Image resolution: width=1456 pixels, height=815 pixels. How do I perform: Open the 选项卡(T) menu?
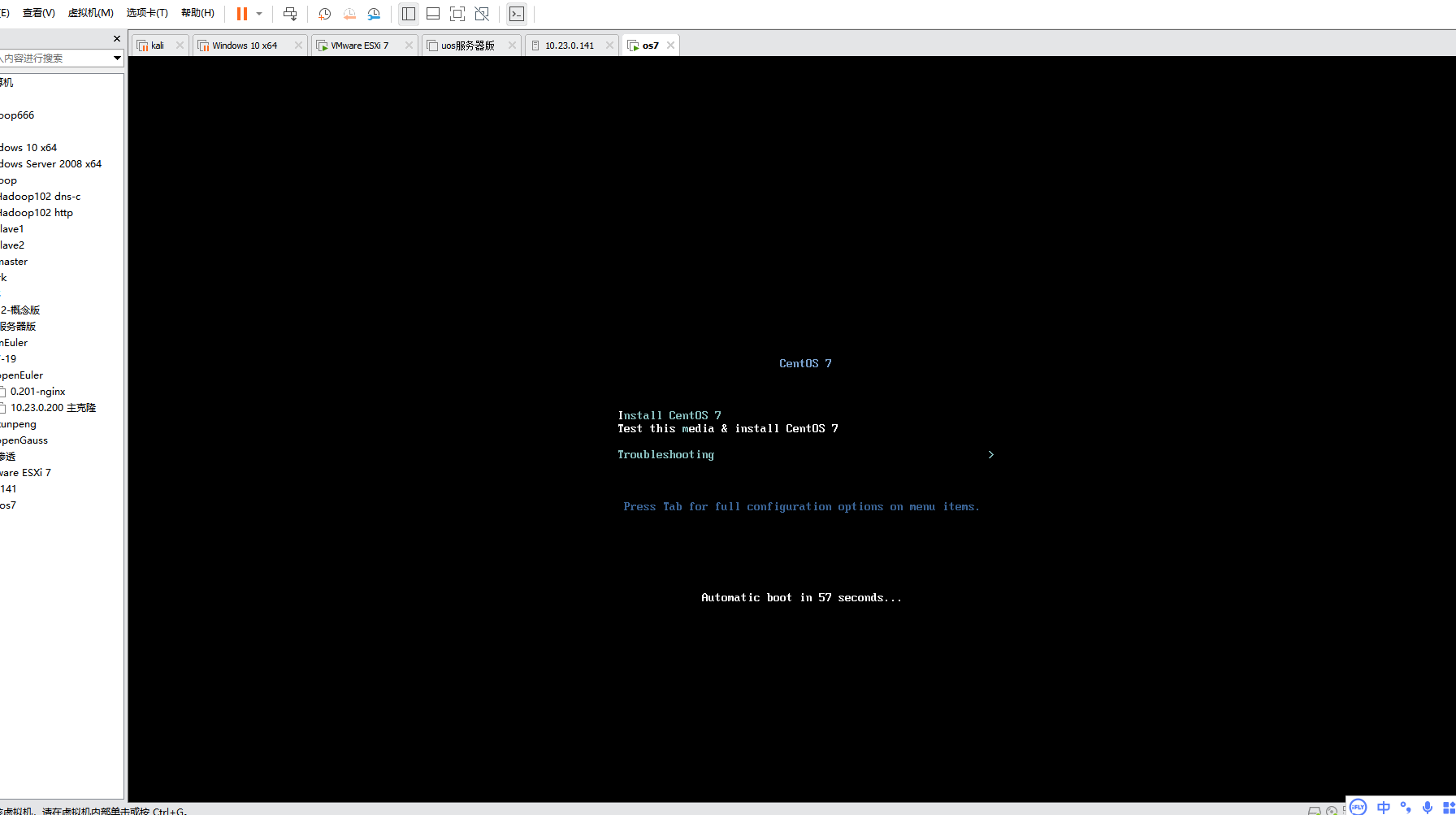coord(147,13)
